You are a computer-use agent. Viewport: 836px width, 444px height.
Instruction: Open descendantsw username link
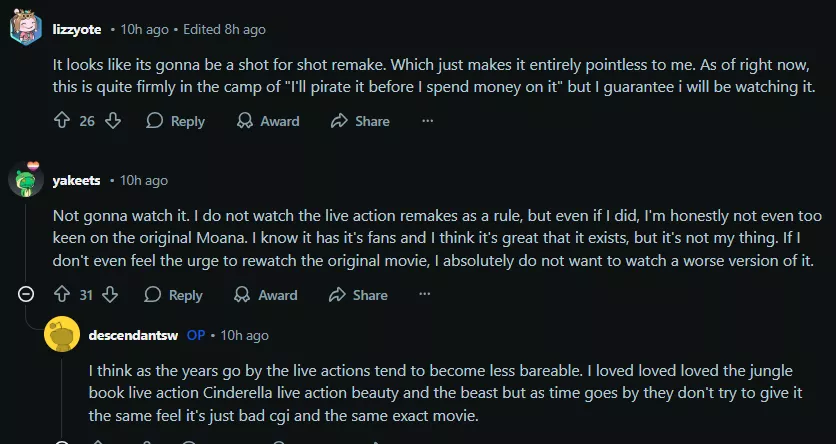click(132, 335)
